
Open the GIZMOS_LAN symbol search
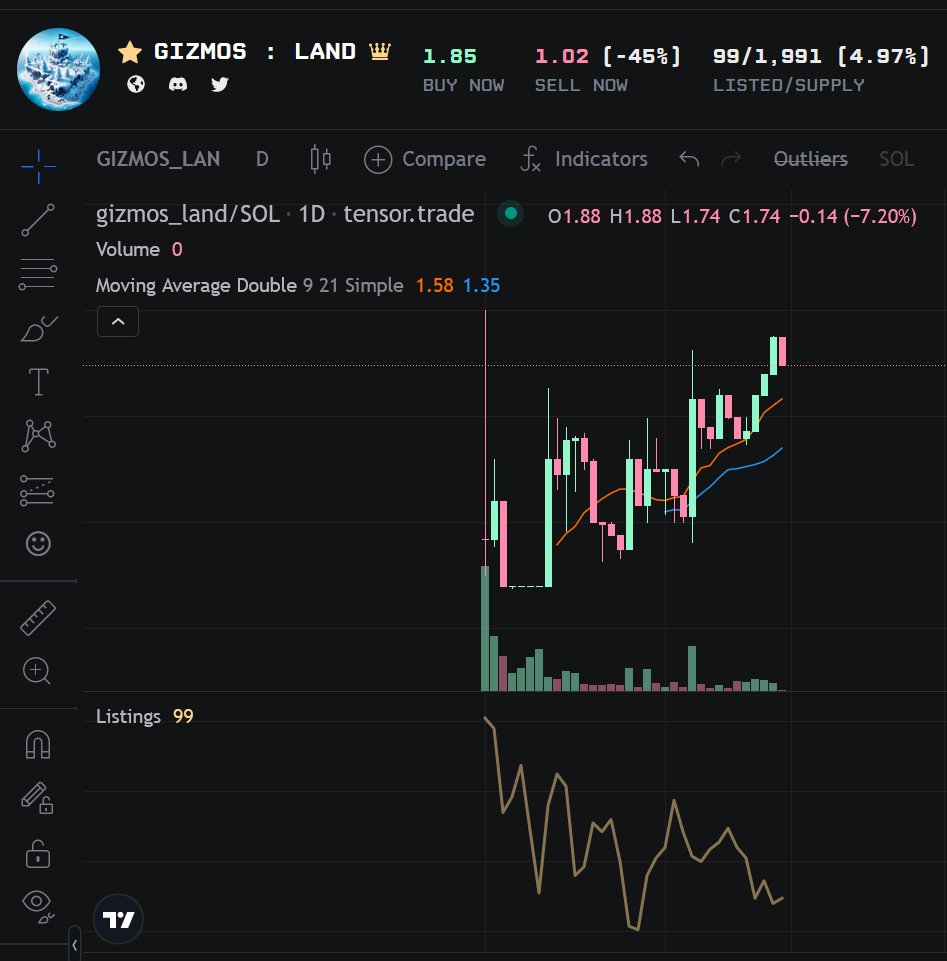click(158, 159)
